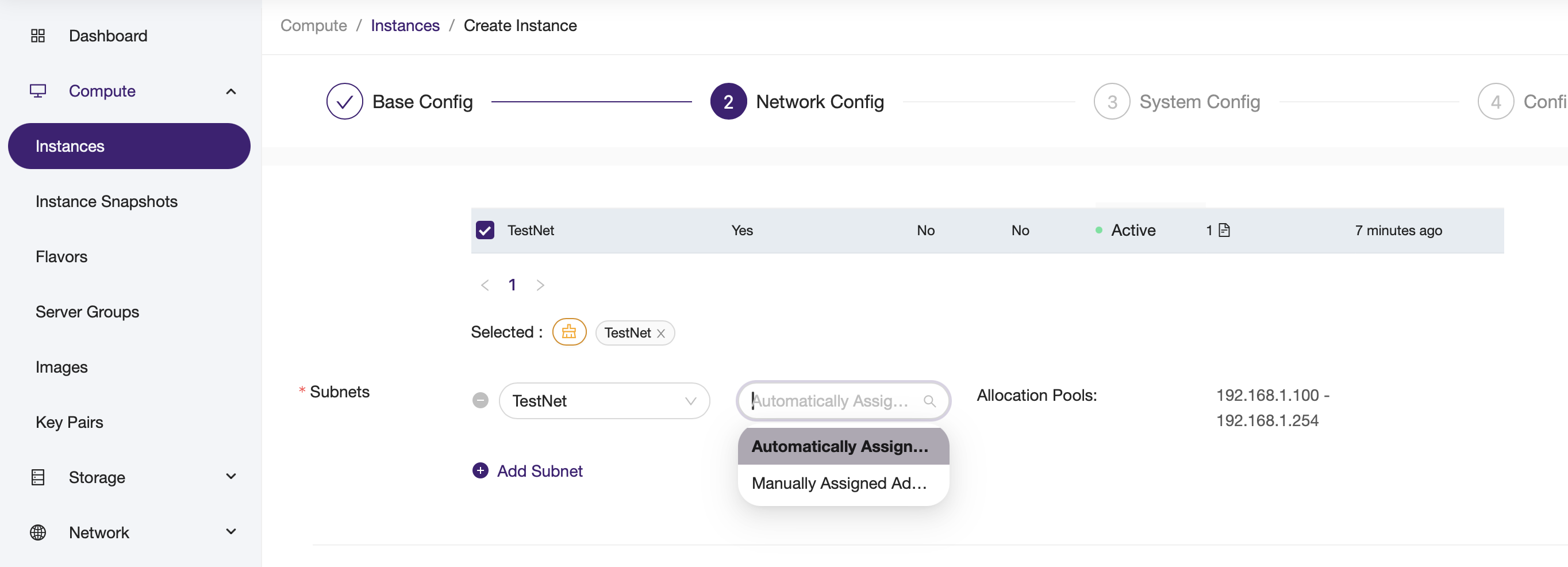Image resolution: width=1568 pixels, height=567 pixels.
Task: Click the Base Config checkmark step icon
Action: pyautogui.click(x=344, y=101)
